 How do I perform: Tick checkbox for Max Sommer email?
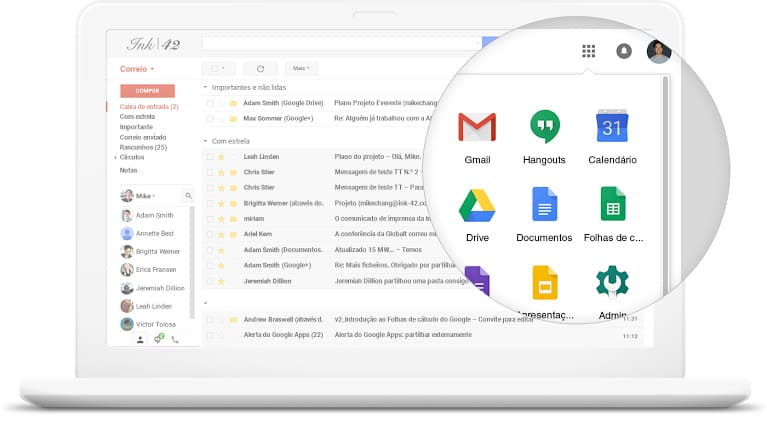tap(210, 118)
